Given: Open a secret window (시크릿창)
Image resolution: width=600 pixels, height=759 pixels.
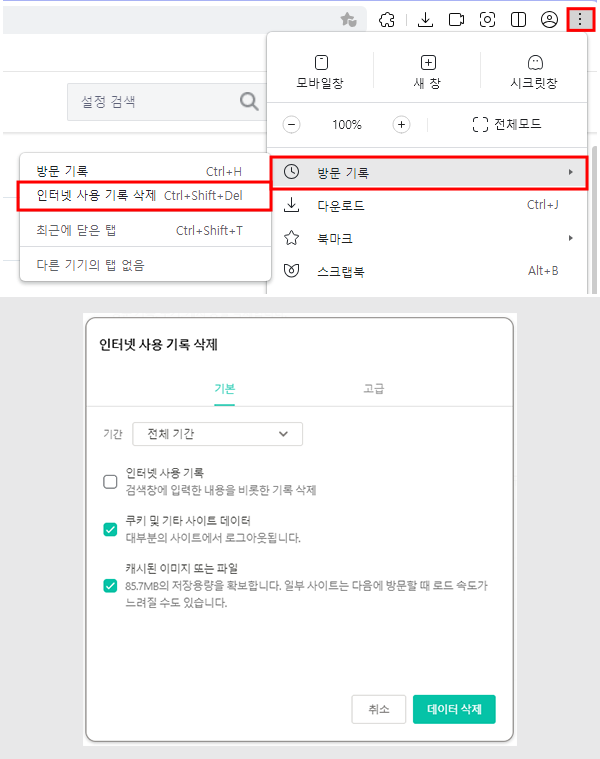Looking at the screenshot, I should click(534, 72).
